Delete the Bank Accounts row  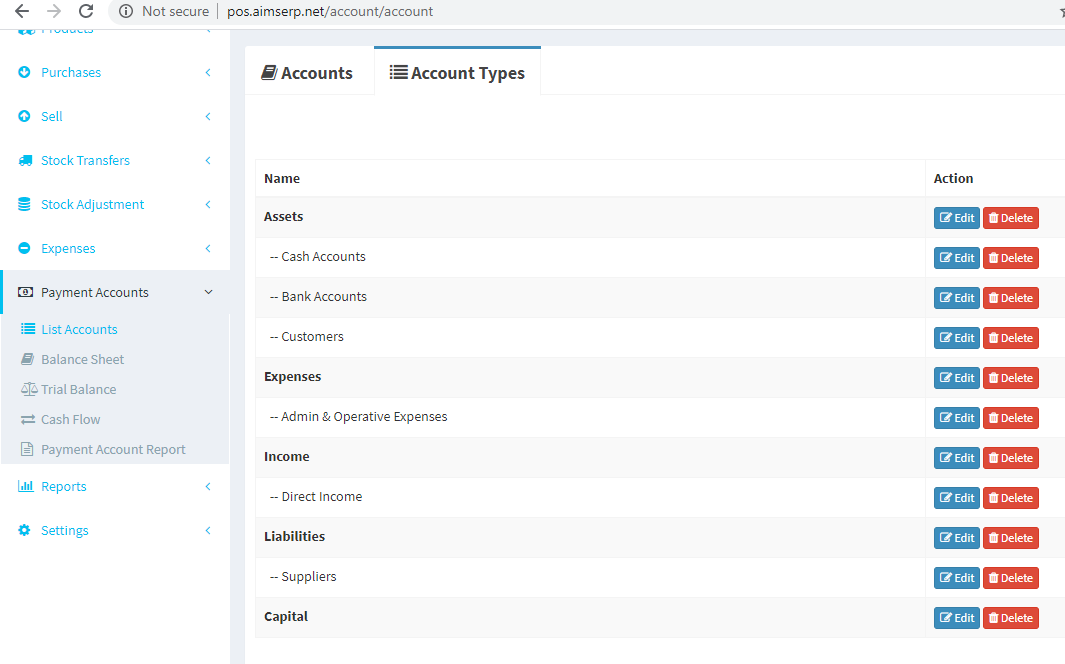coord(1011,298)
